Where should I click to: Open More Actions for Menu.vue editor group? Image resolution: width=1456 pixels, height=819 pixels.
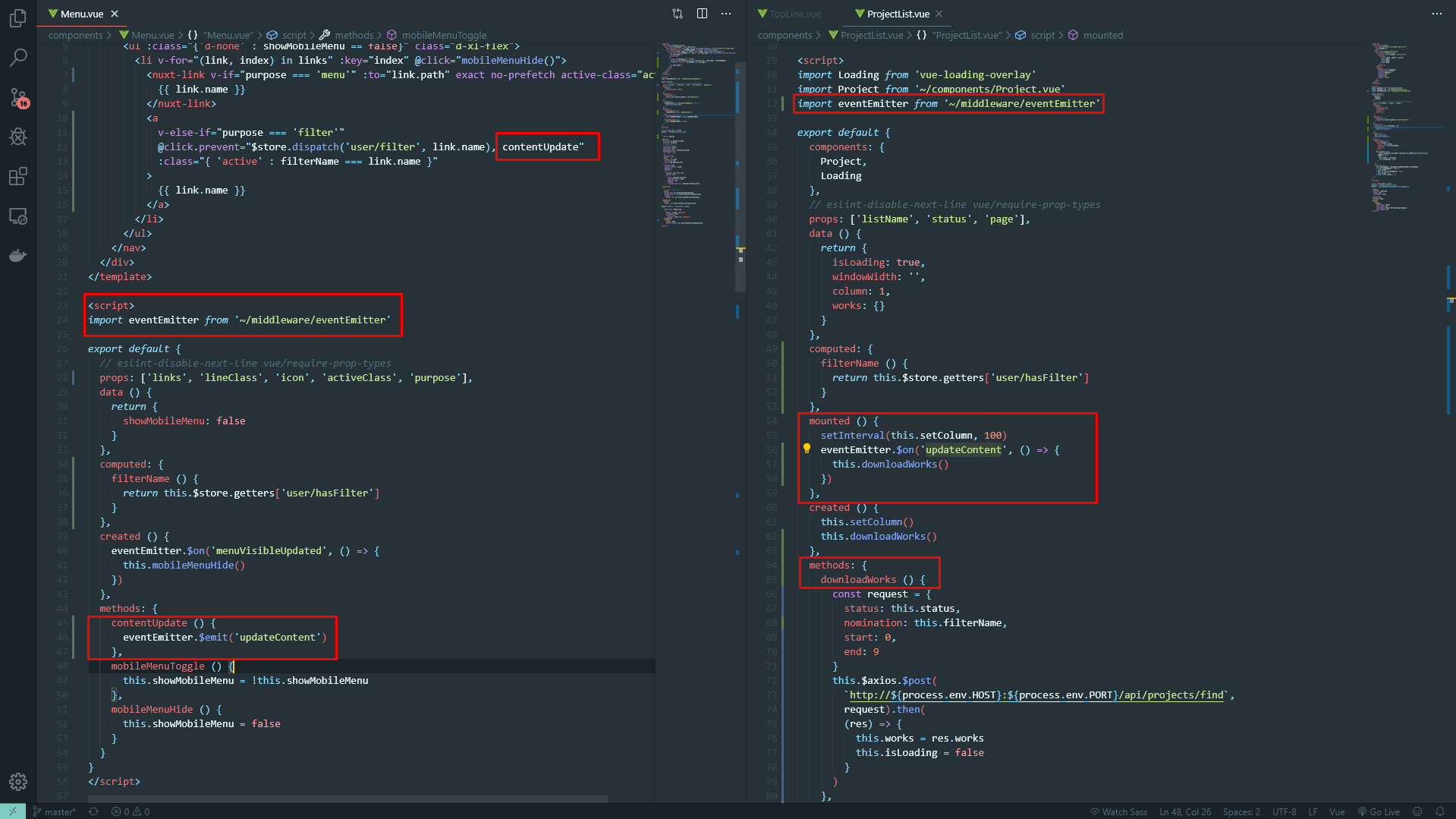[x=726, y=14]
